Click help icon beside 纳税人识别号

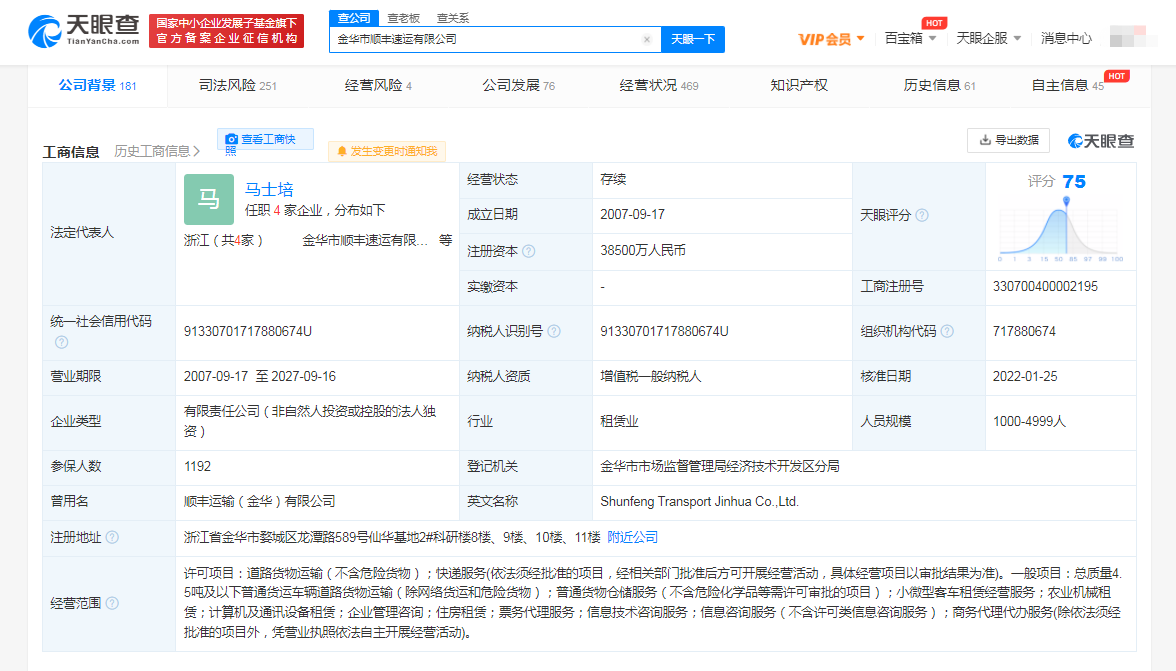point(554,332)
